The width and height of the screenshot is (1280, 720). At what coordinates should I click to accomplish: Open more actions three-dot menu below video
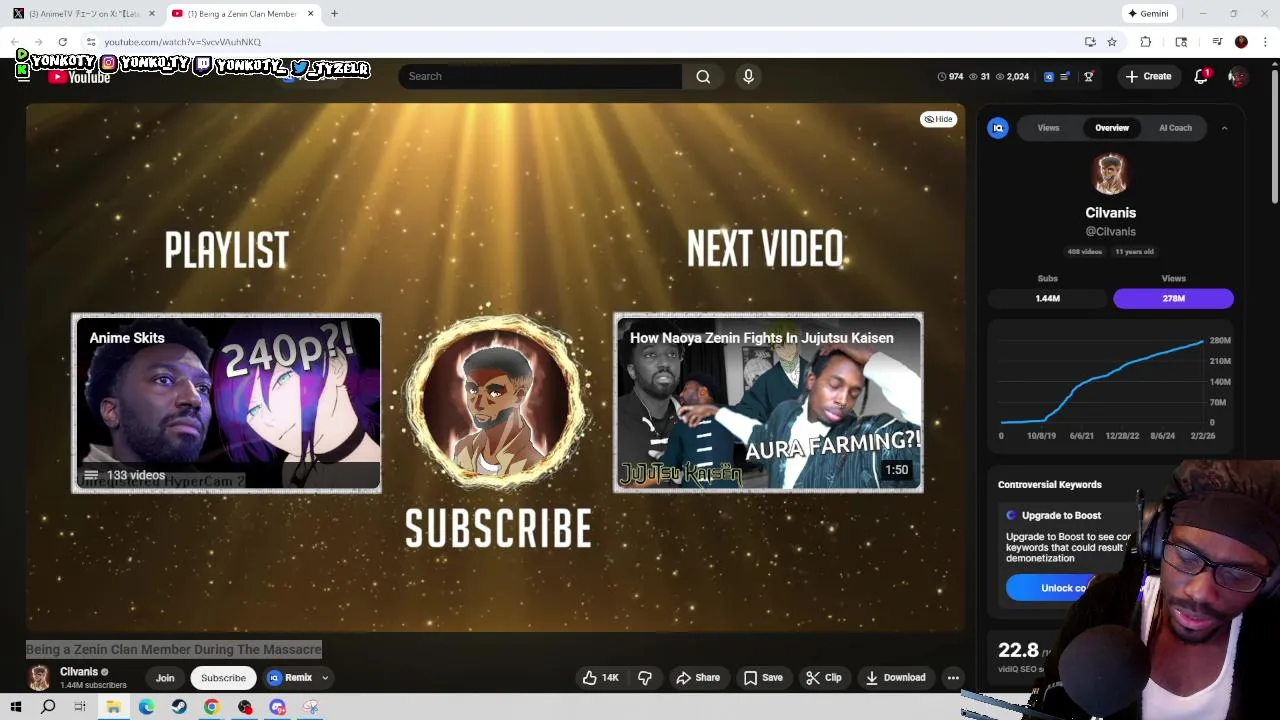[953, 677]
